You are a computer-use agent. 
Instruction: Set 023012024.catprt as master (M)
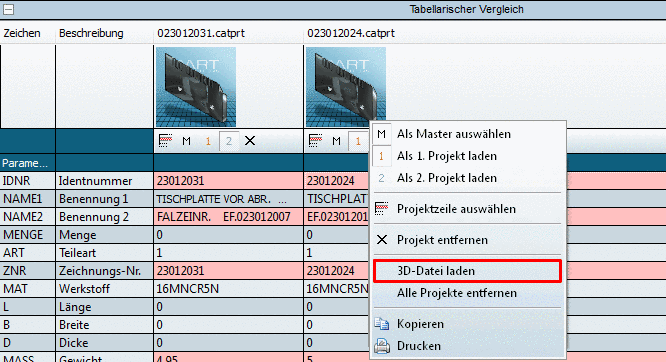pos(336,141)
